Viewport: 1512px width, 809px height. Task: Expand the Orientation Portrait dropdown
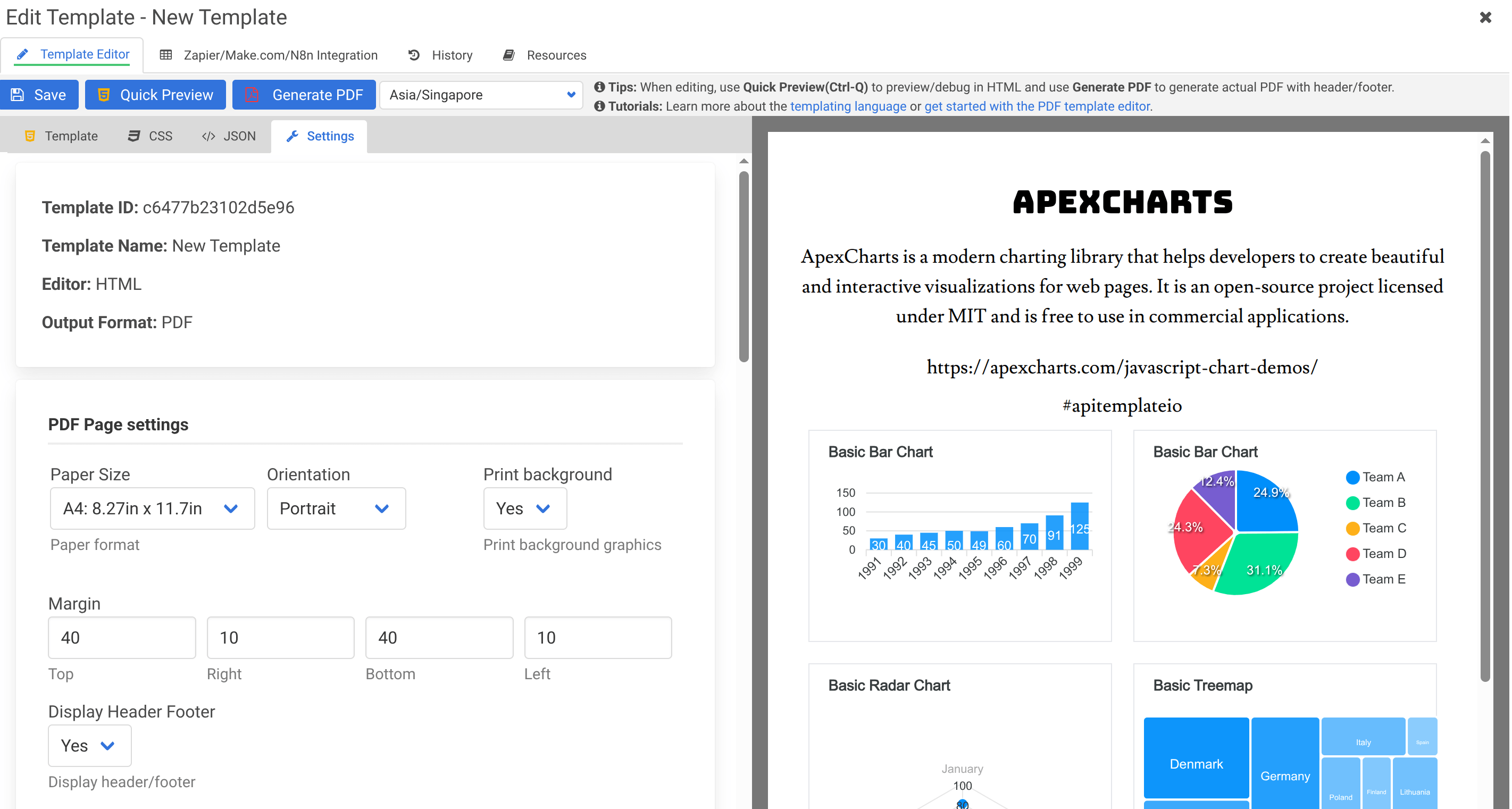[x=336, y=508]
